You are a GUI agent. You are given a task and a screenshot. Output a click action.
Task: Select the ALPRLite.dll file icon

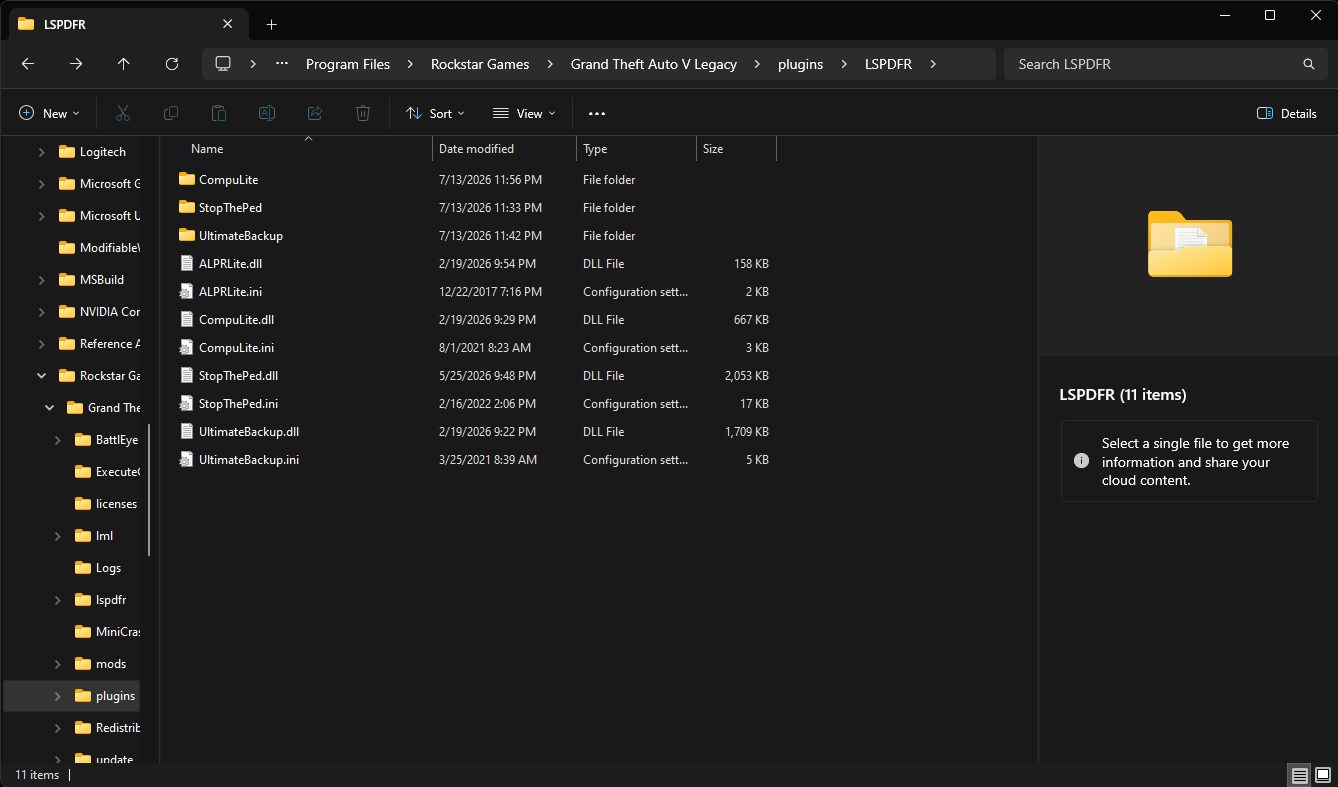point(186,263)
